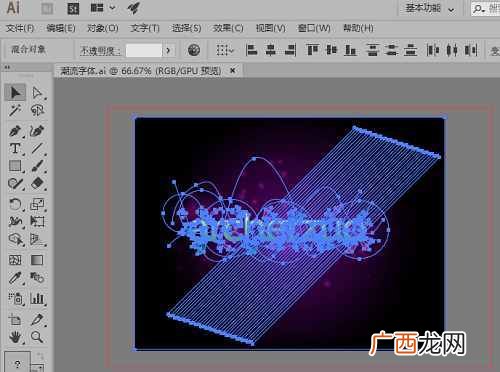Select the Lasso tool
500x372 pixels.
(x=37, y=110)
